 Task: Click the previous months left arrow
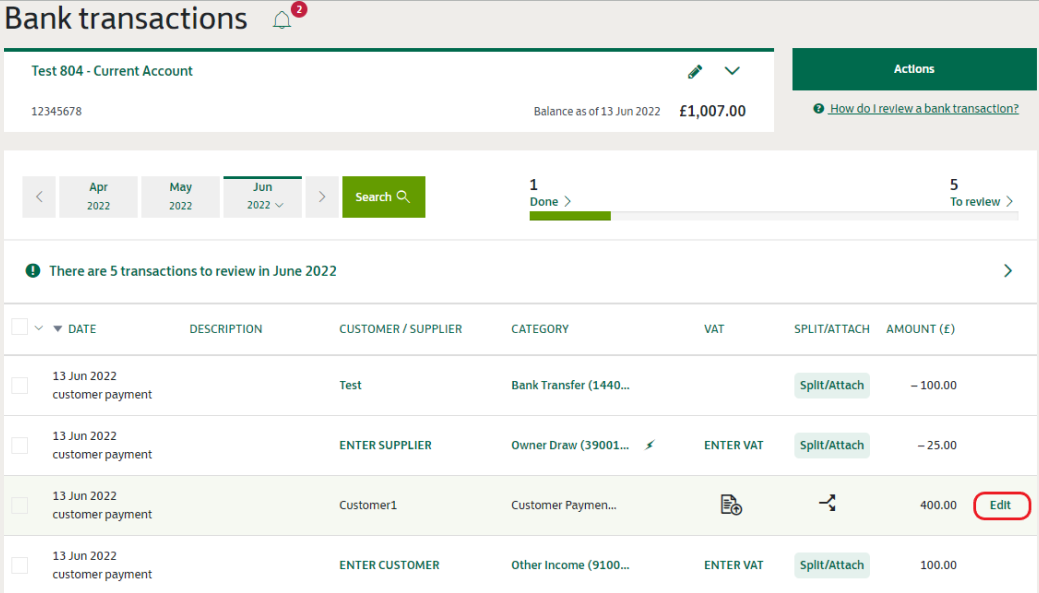39,197
